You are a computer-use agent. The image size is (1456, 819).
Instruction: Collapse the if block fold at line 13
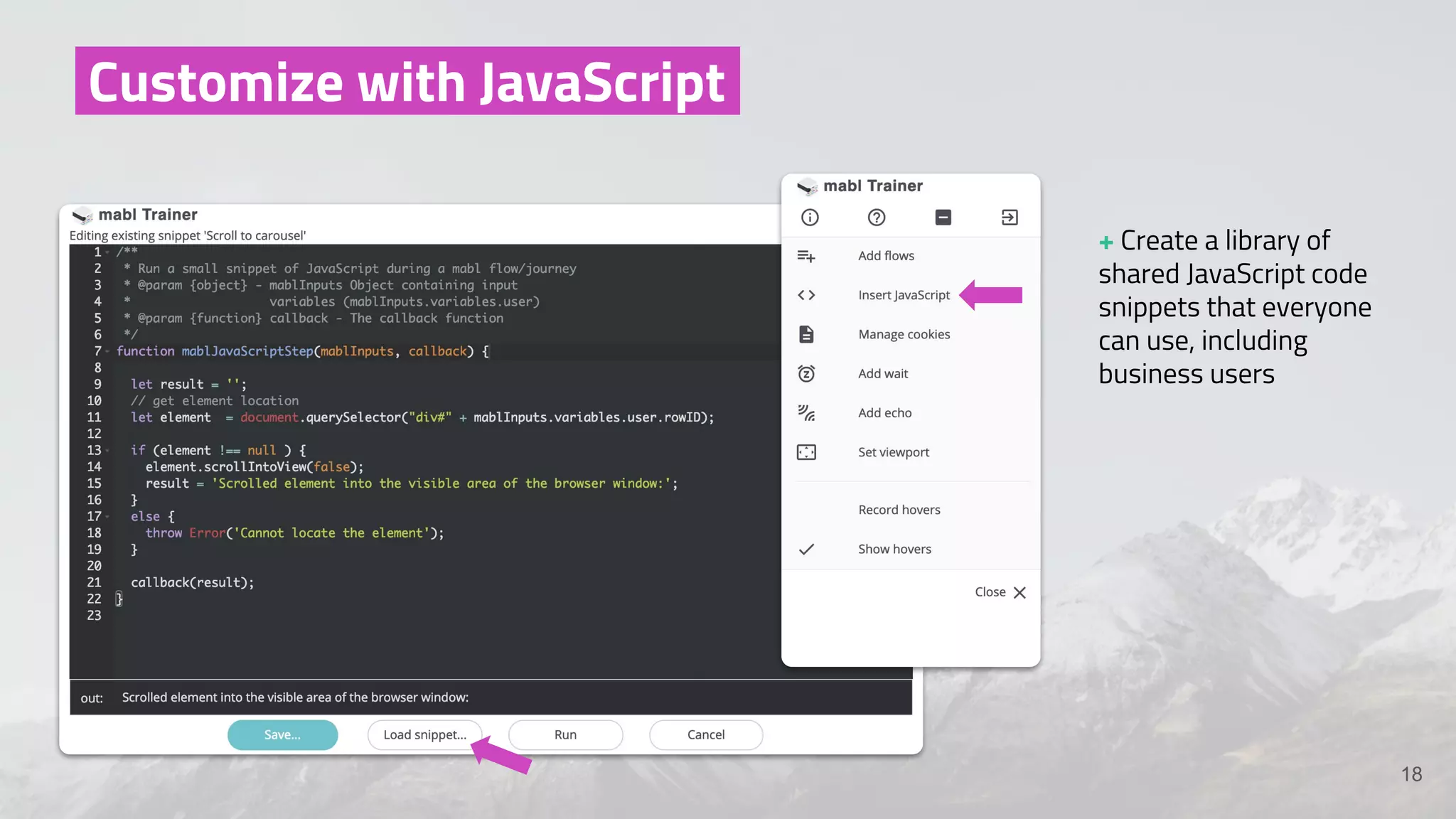pyautogui.click(x=107, y=451)
